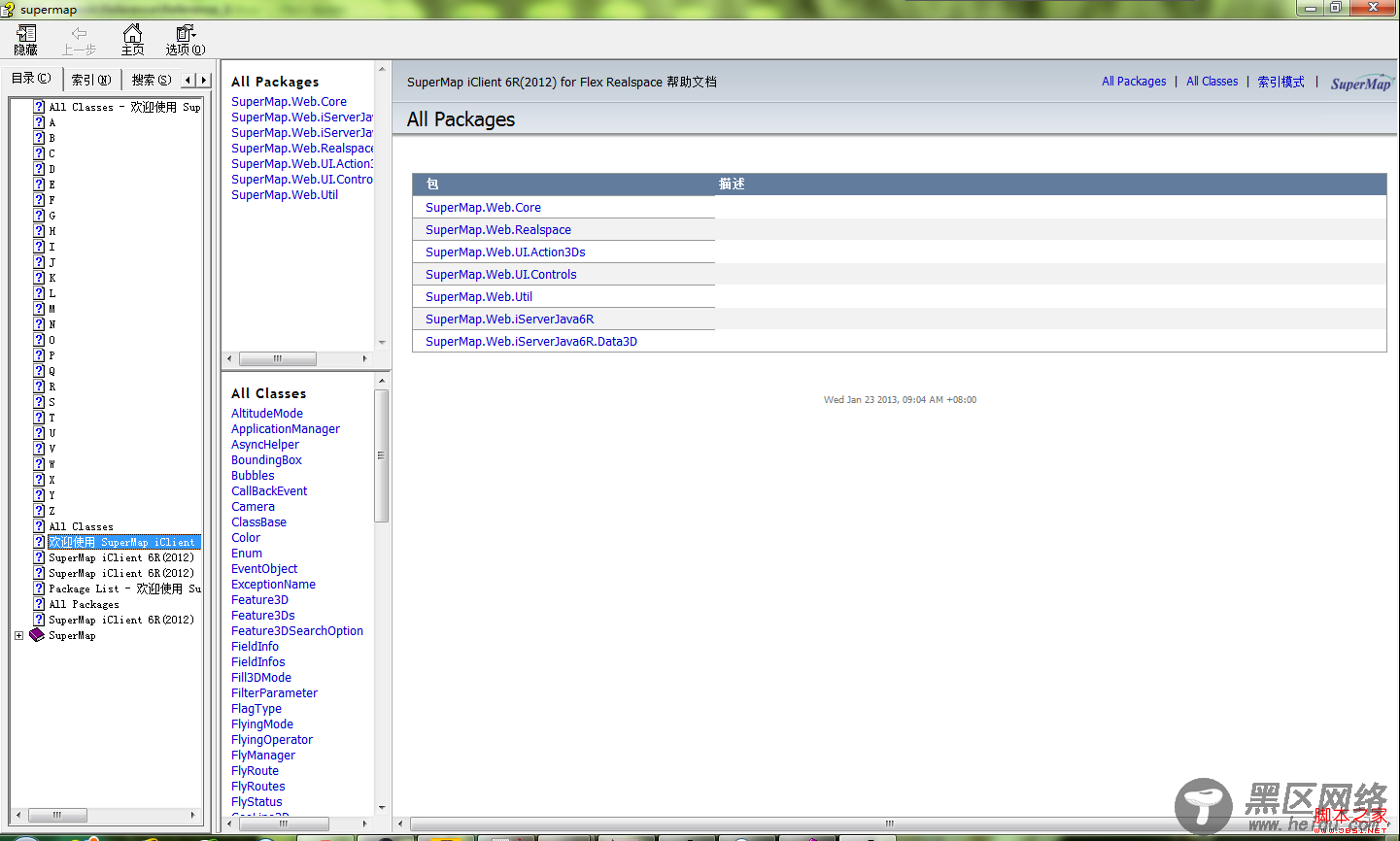Open the ApplicationManager class link
The width and height of the screenshot is (1400, 841).
286,429
